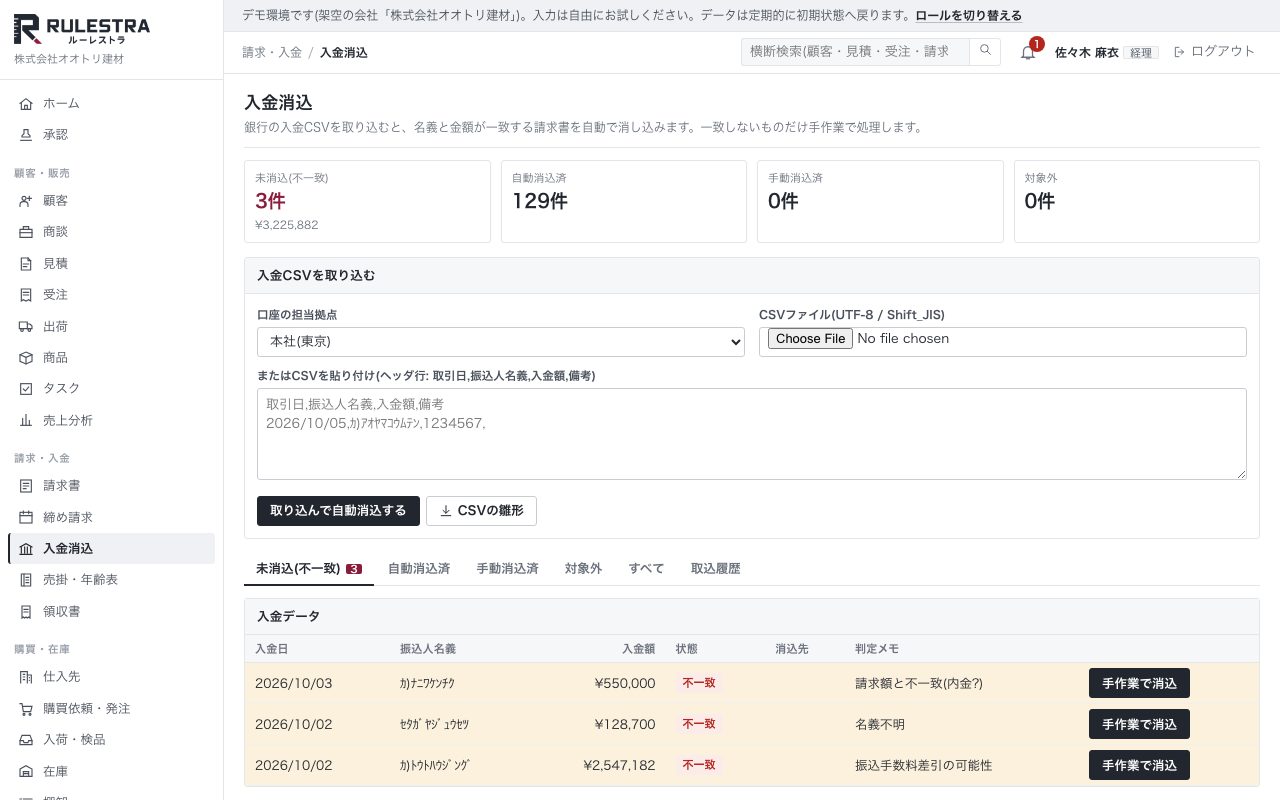Click the 未消込(不一致) 3件 summary card
1280x800 pixels.
click(367, 201)
